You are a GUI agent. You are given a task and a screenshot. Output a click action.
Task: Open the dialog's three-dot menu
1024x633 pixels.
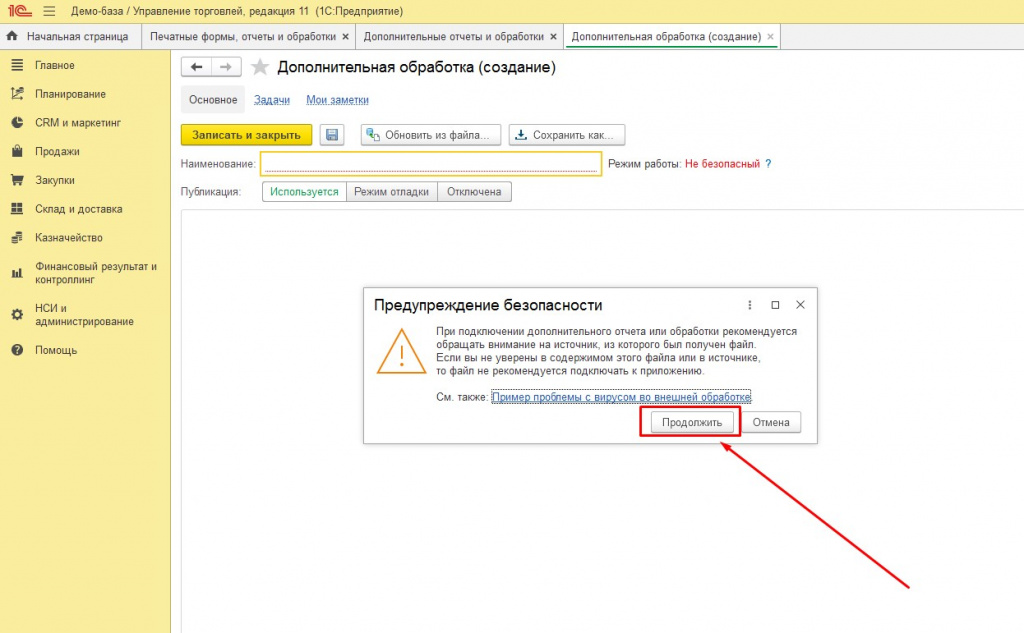tap(750, 305)
